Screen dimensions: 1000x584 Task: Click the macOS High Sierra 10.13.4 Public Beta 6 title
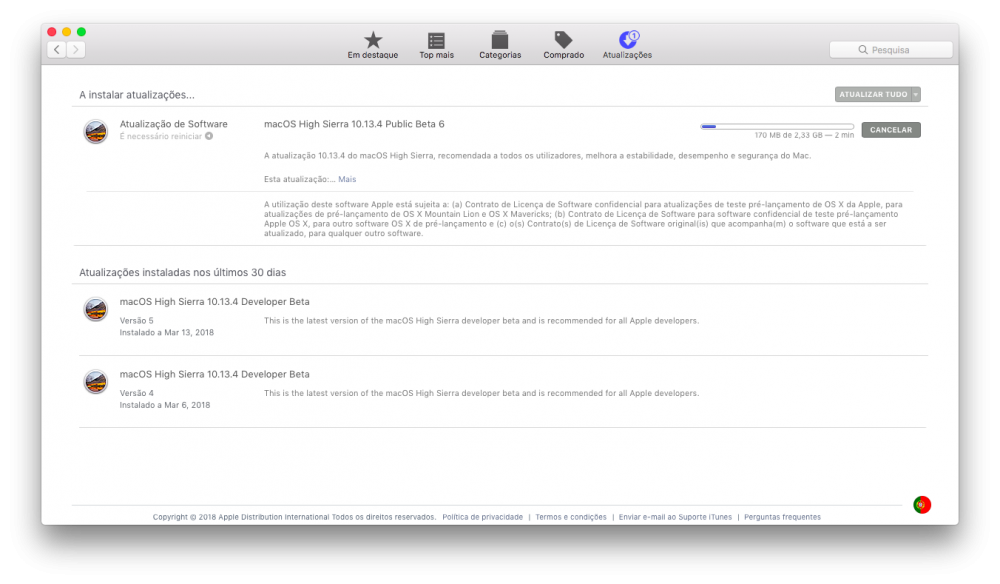pos(354,124)
